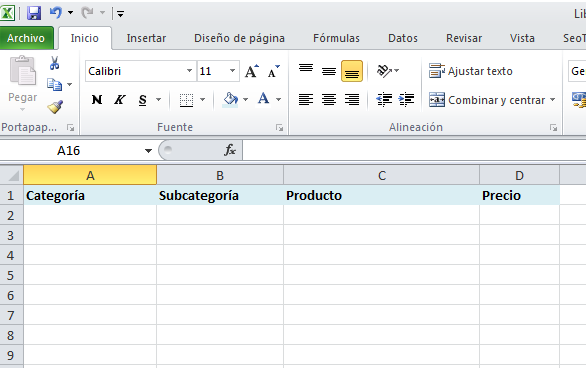Click the Decrease Indent icon

tap(384, 99)
